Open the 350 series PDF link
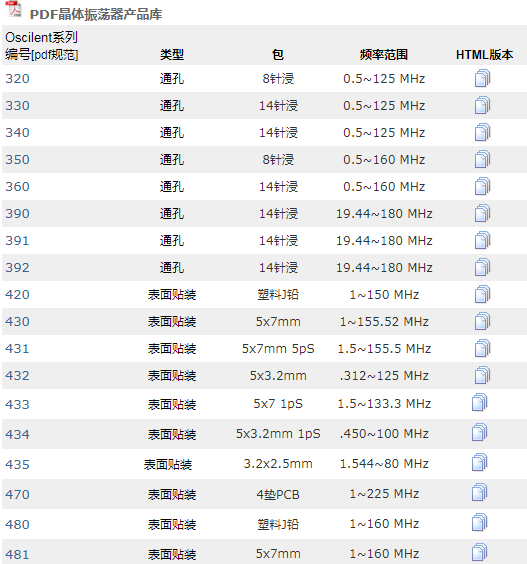The width and height of the screenshot is (527, 564). pos(17,159)
